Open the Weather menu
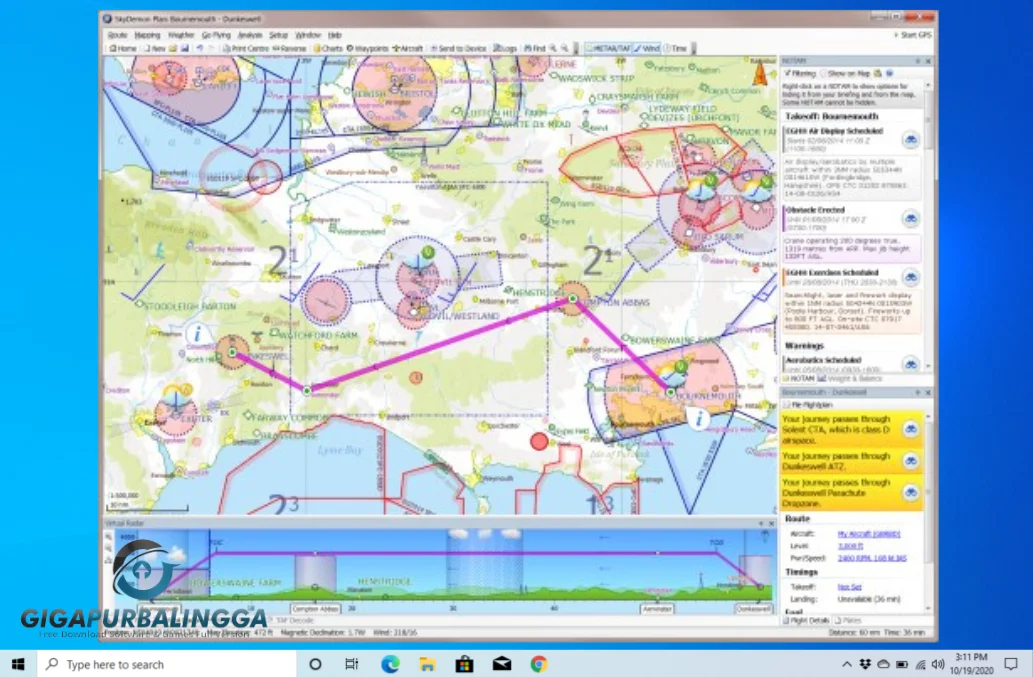1033x677 pixels. [181, 35]
